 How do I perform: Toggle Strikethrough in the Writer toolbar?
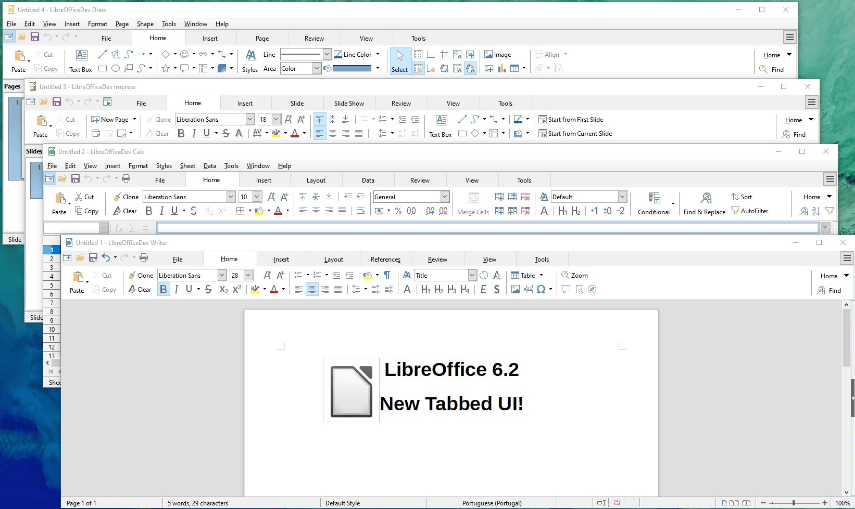click(208, 290)
